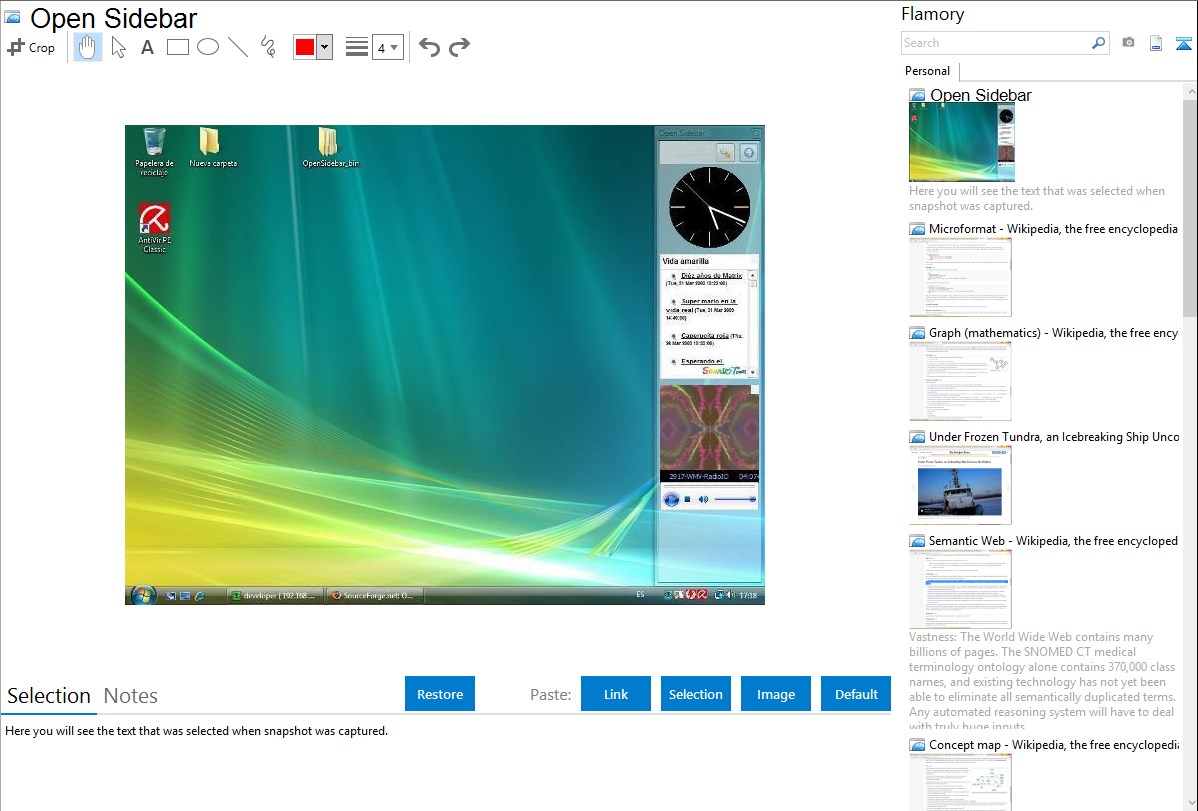Open the Semantic Web snapshot thumbnail
The width and height of the screenshot is (1198, 811).
960,589
